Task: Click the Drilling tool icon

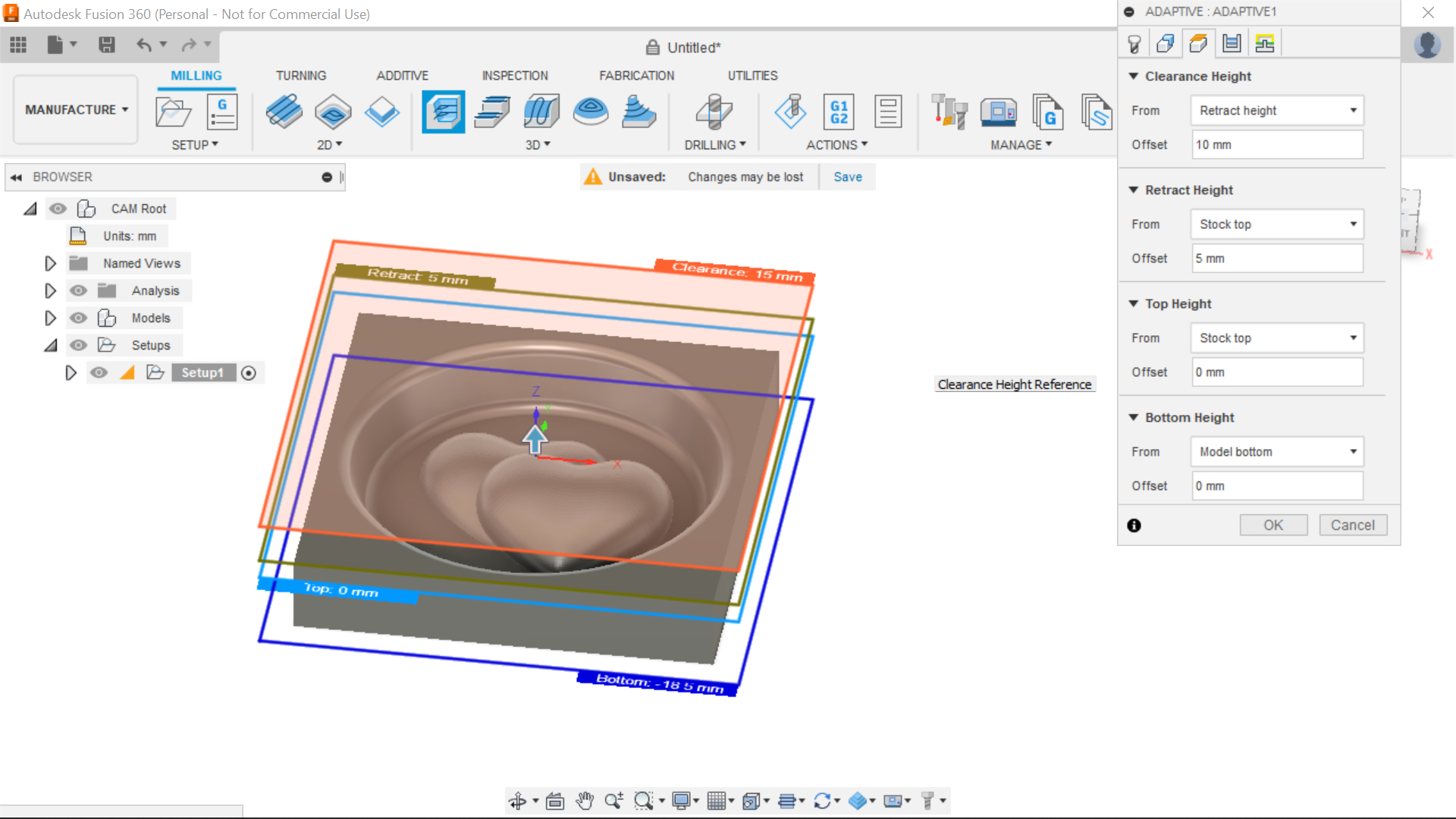Action: tap(714, 112)
